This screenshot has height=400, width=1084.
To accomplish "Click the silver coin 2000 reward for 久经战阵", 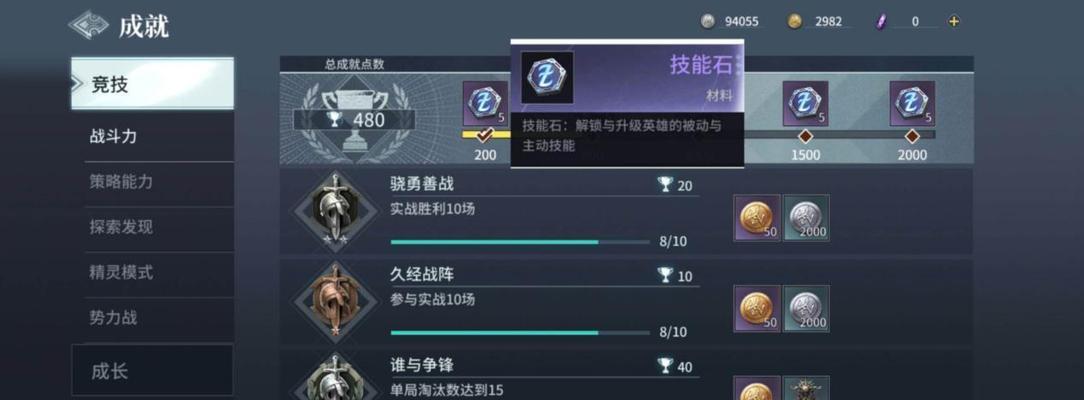I will 806,309.
